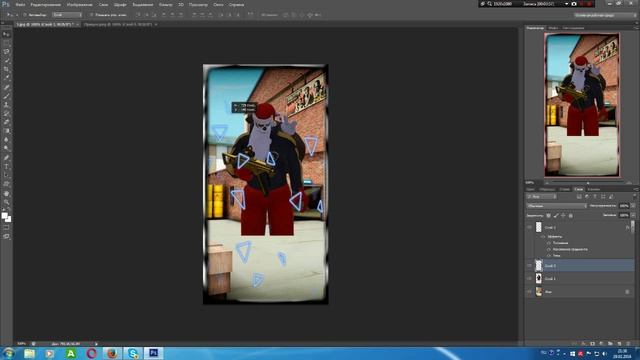Click background color swatch in toolbar
The image size is (640, 360).
point(8,219)
